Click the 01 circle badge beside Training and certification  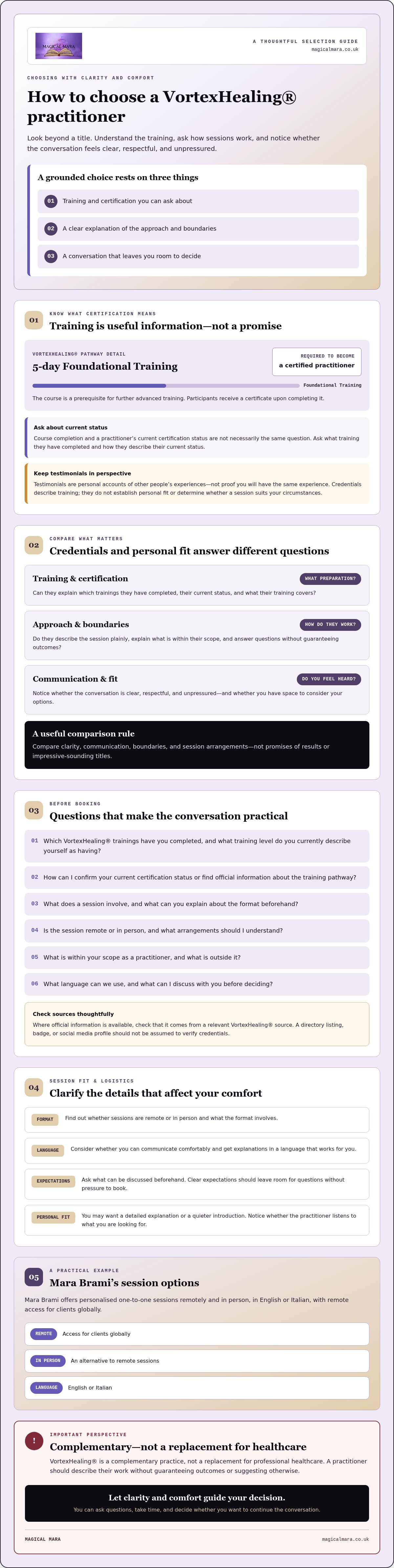[x=51, y=201]
